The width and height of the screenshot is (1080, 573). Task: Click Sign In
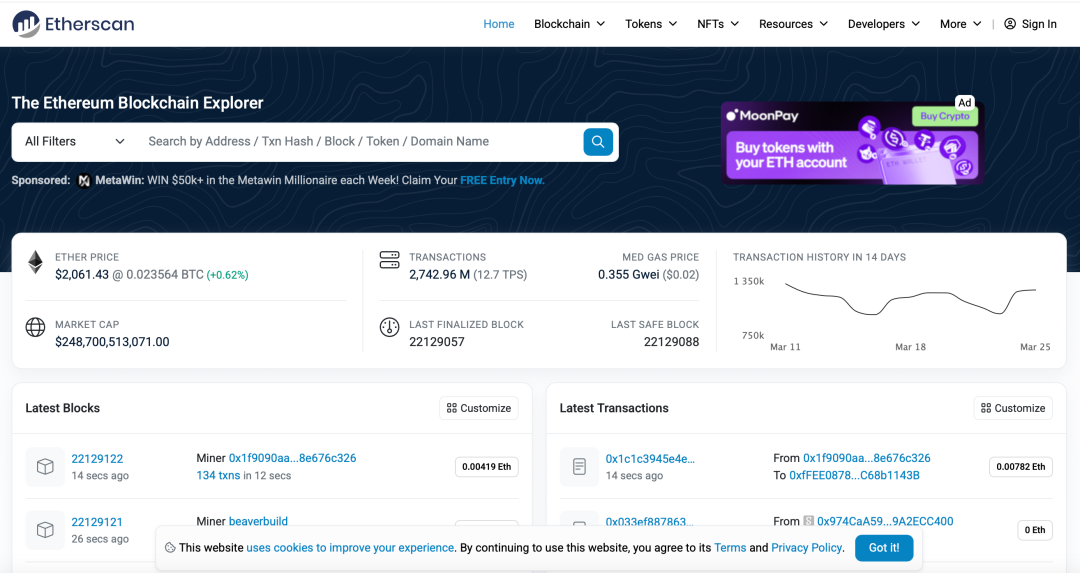1030,24
